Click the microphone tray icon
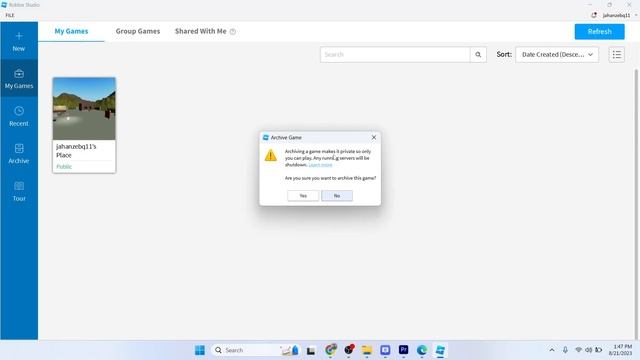This screenshot has width=640, height=360. pos(565,350)
